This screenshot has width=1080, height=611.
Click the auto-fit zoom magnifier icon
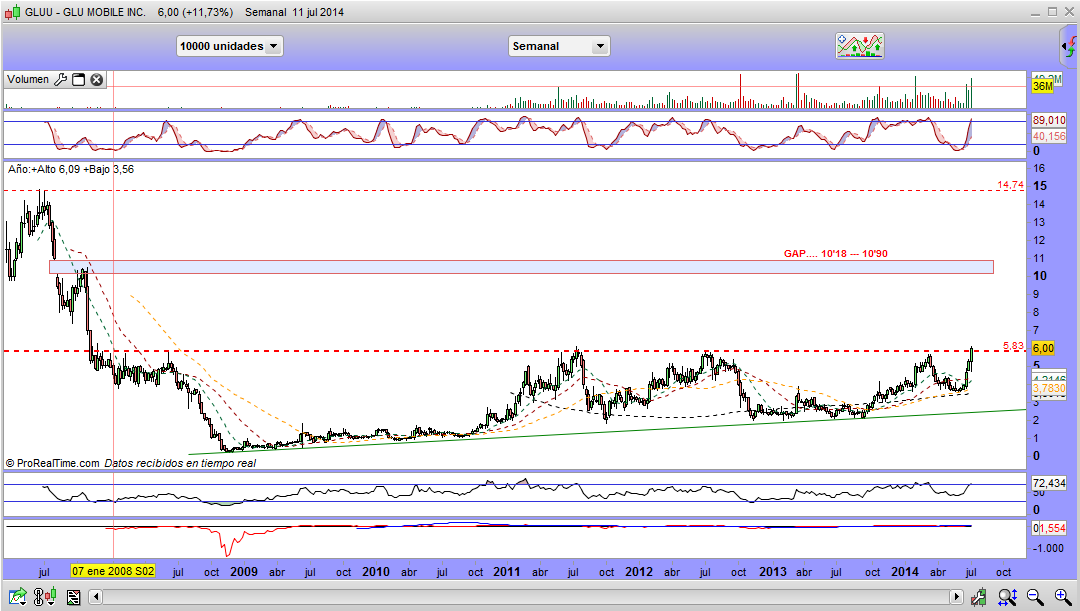pyautogui.click(x=1007, y=597)
